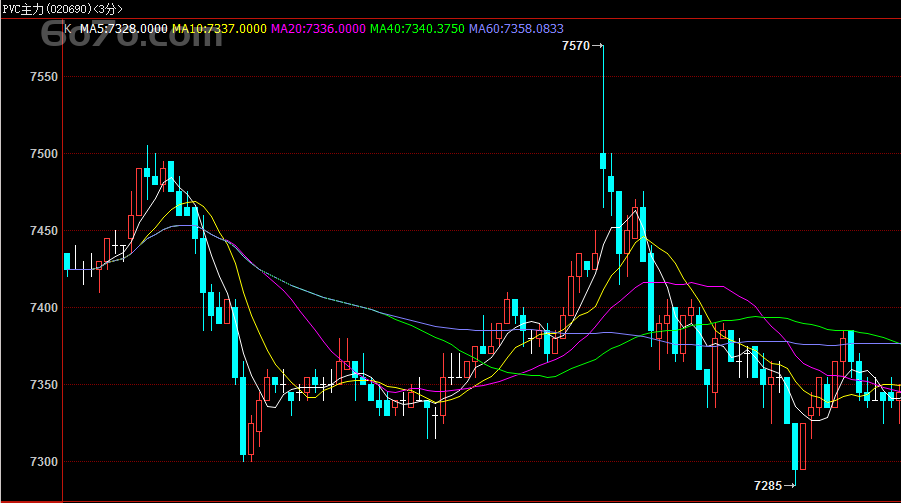The image size is (901, 503).
Task: Click the PVC主力(020690) chart title
Action: (62, 9)
